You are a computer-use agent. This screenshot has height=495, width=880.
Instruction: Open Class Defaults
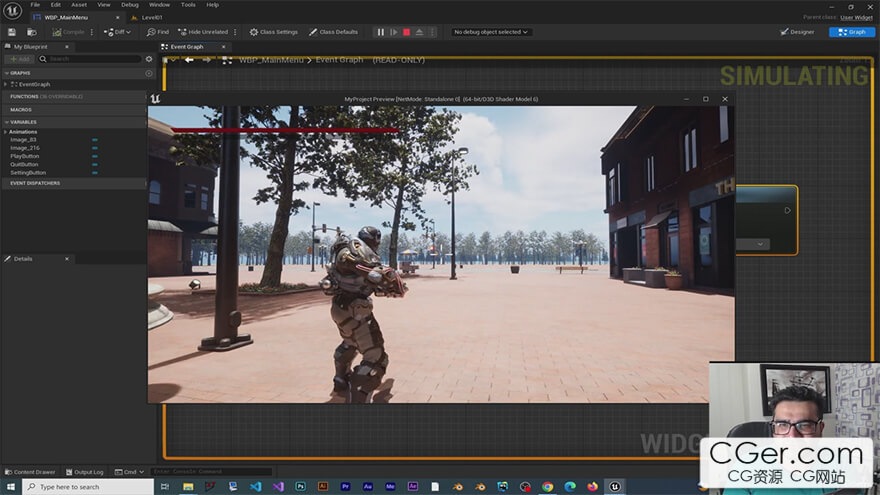tap(333, 32)
